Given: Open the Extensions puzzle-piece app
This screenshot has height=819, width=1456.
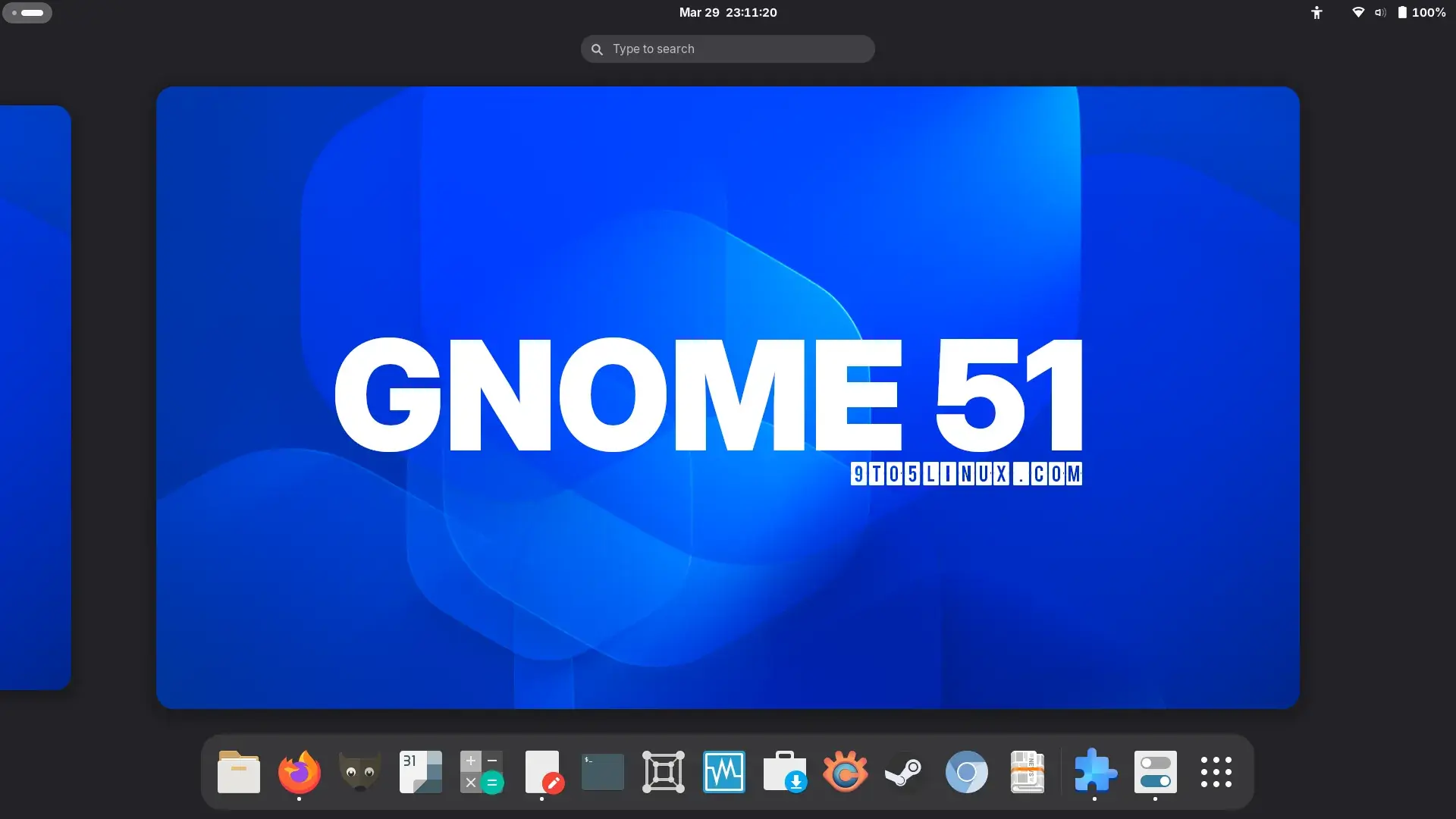Looking at the screenshot, I should coord(1095,772).
